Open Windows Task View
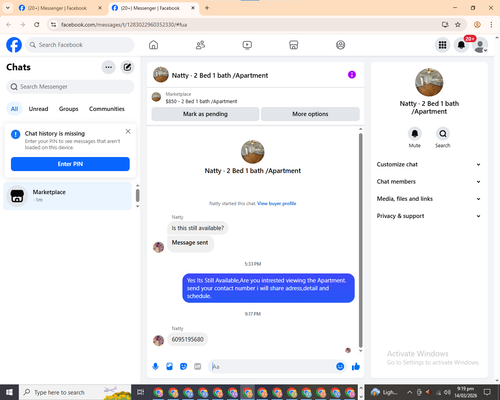 141,392
